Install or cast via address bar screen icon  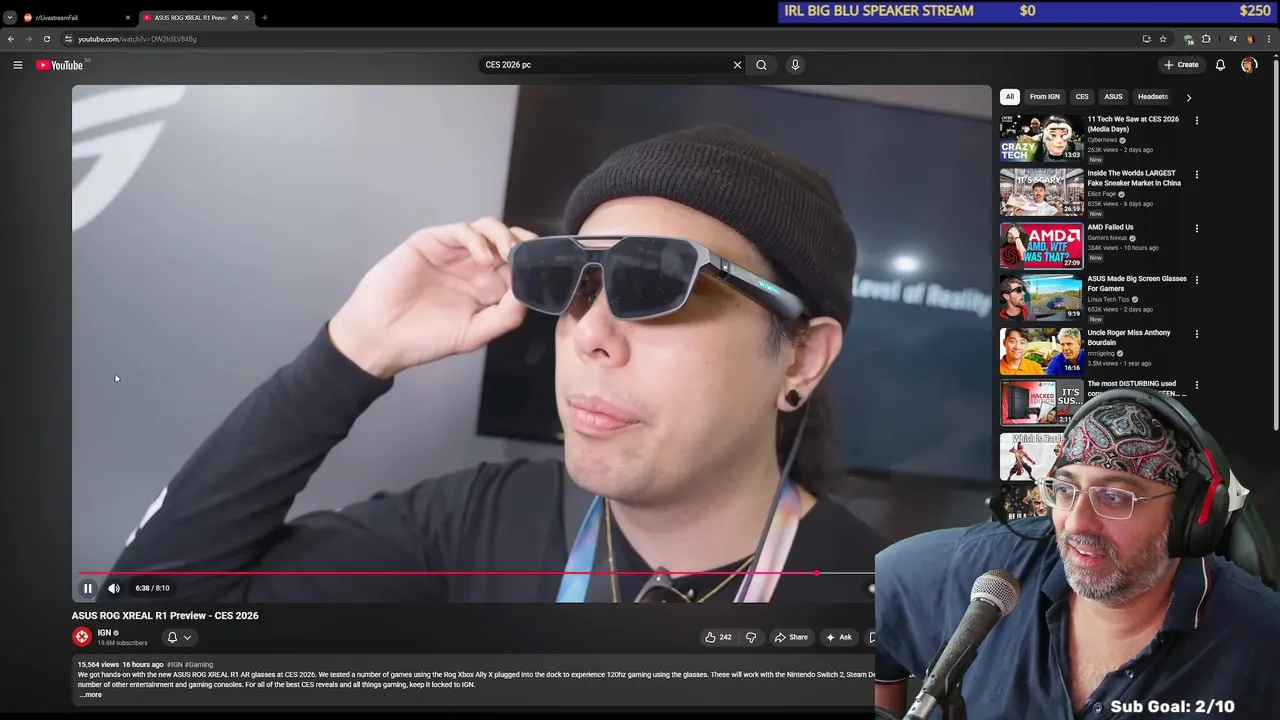pos(1146,39)
